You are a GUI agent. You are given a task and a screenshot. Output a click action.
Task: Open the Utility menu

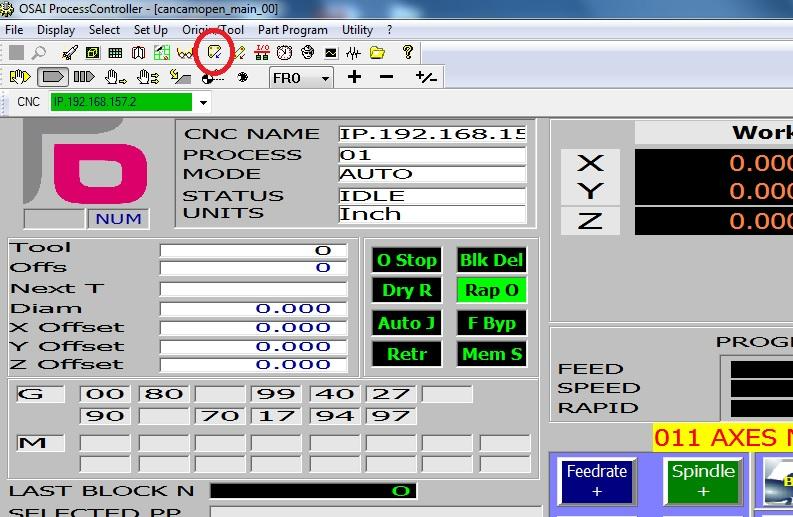pyautogui.click(x=357, y=30)
